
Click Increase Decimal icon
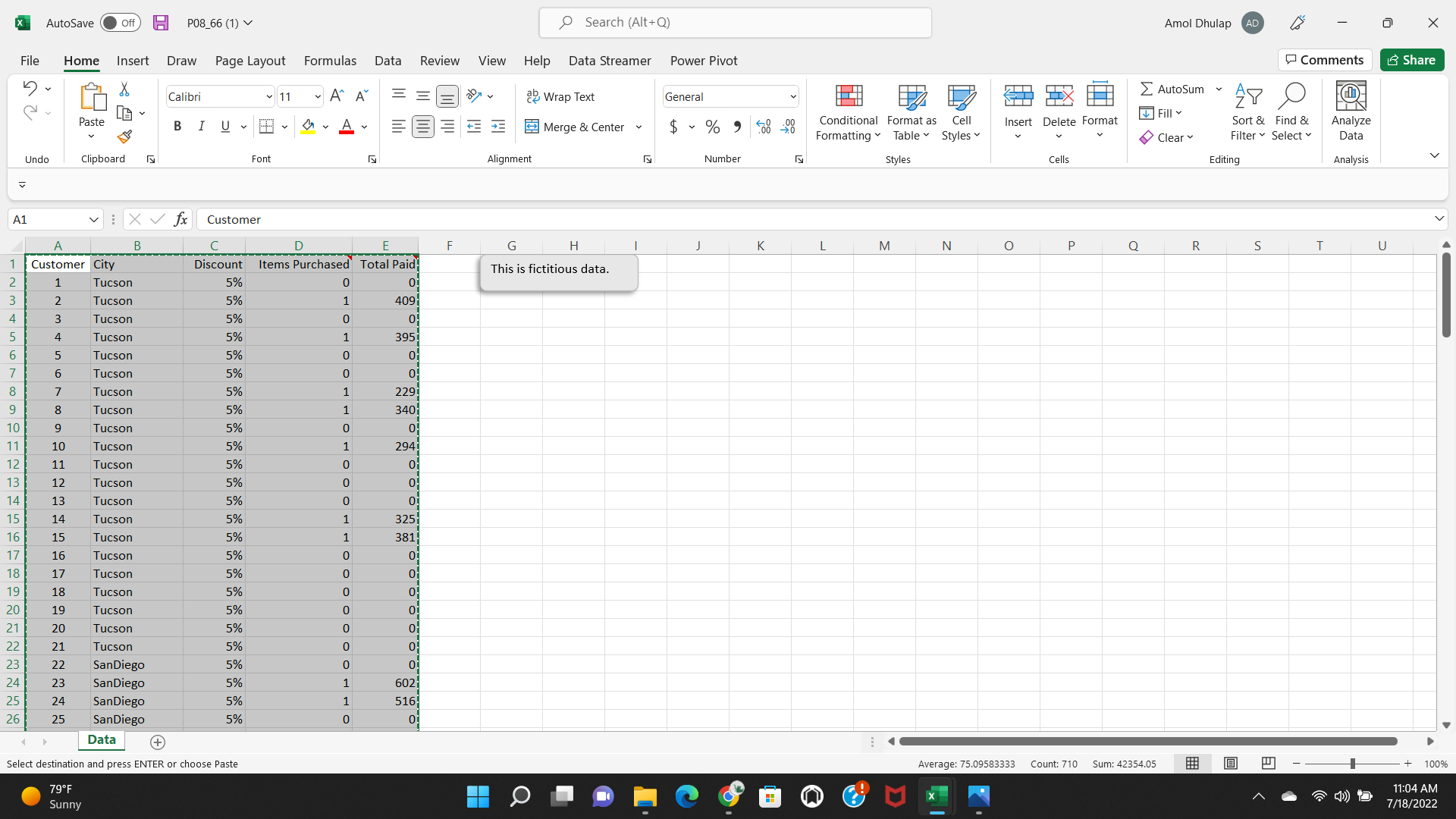click(x=764, y=127)
